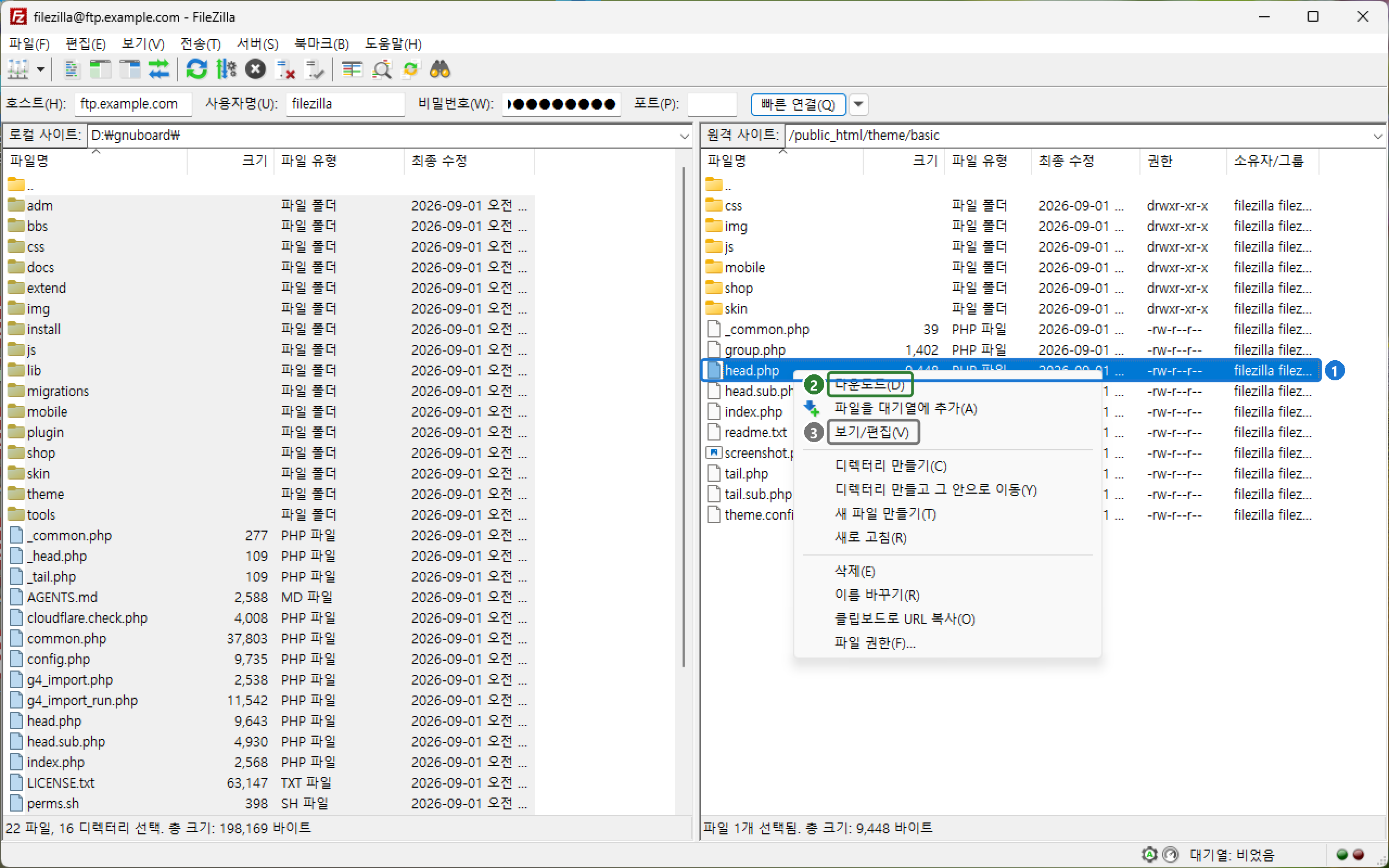This screenshot has height=868, width=1389.
Task: Open the 편집(E) menu
Action: [x=86, y=43]
